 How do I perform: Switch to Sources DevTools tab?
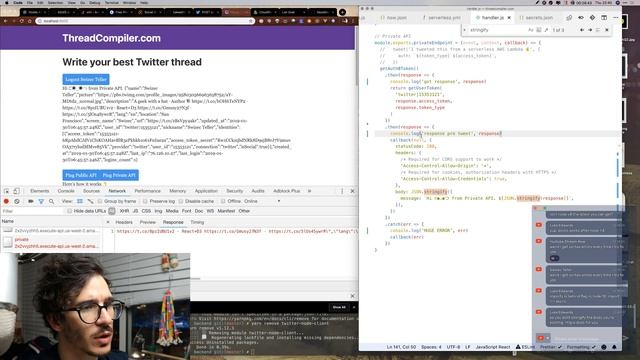click(91, 191)
